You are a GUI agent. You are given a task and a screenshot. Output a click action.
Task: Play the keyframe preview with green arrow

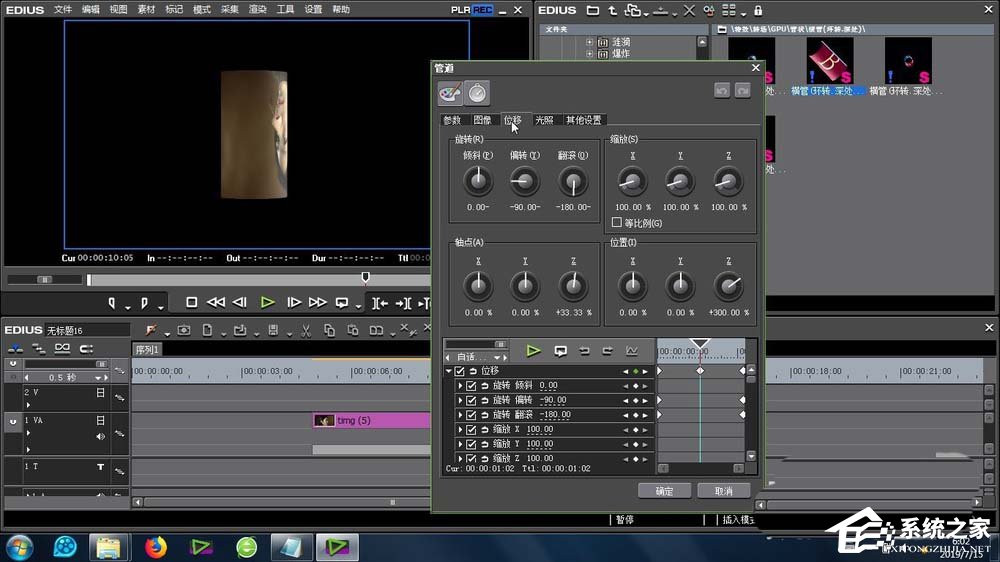tap(534, 351)
